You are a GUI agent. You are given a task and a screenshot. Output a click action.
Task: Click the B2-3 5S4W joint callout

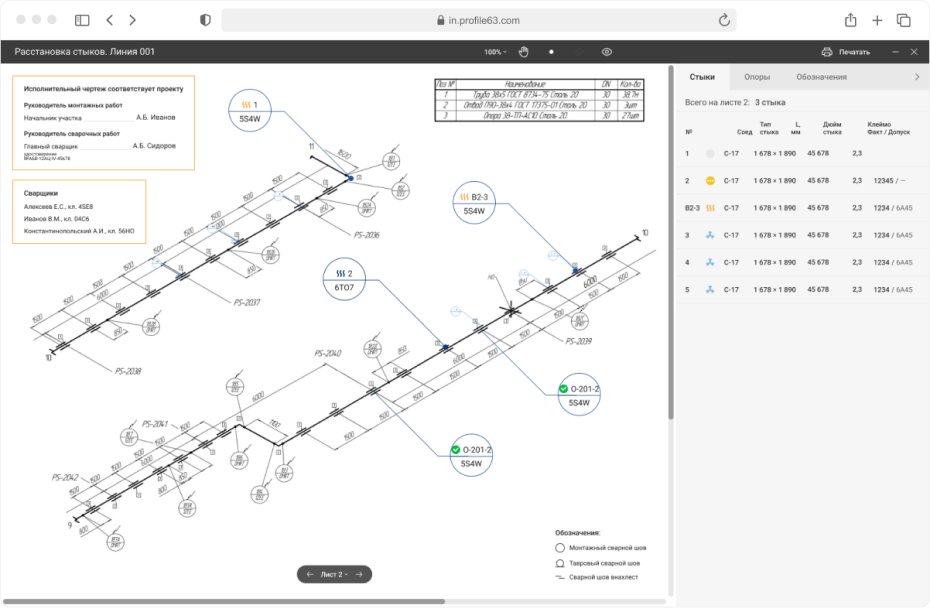coord(473,203)
